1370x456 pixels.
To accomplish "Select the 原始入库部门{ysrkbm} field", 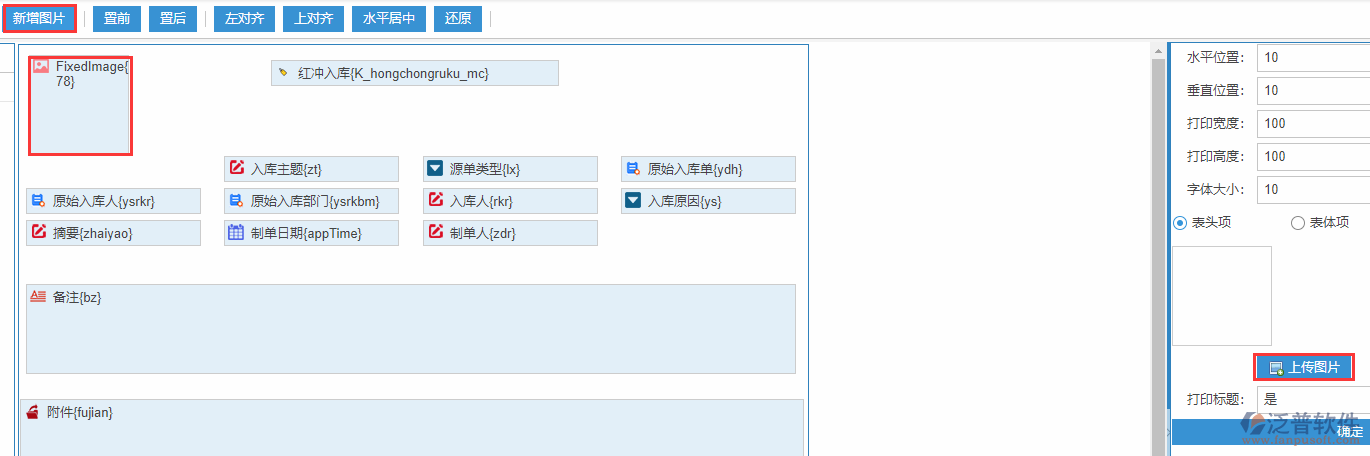I will click(311, 201).
